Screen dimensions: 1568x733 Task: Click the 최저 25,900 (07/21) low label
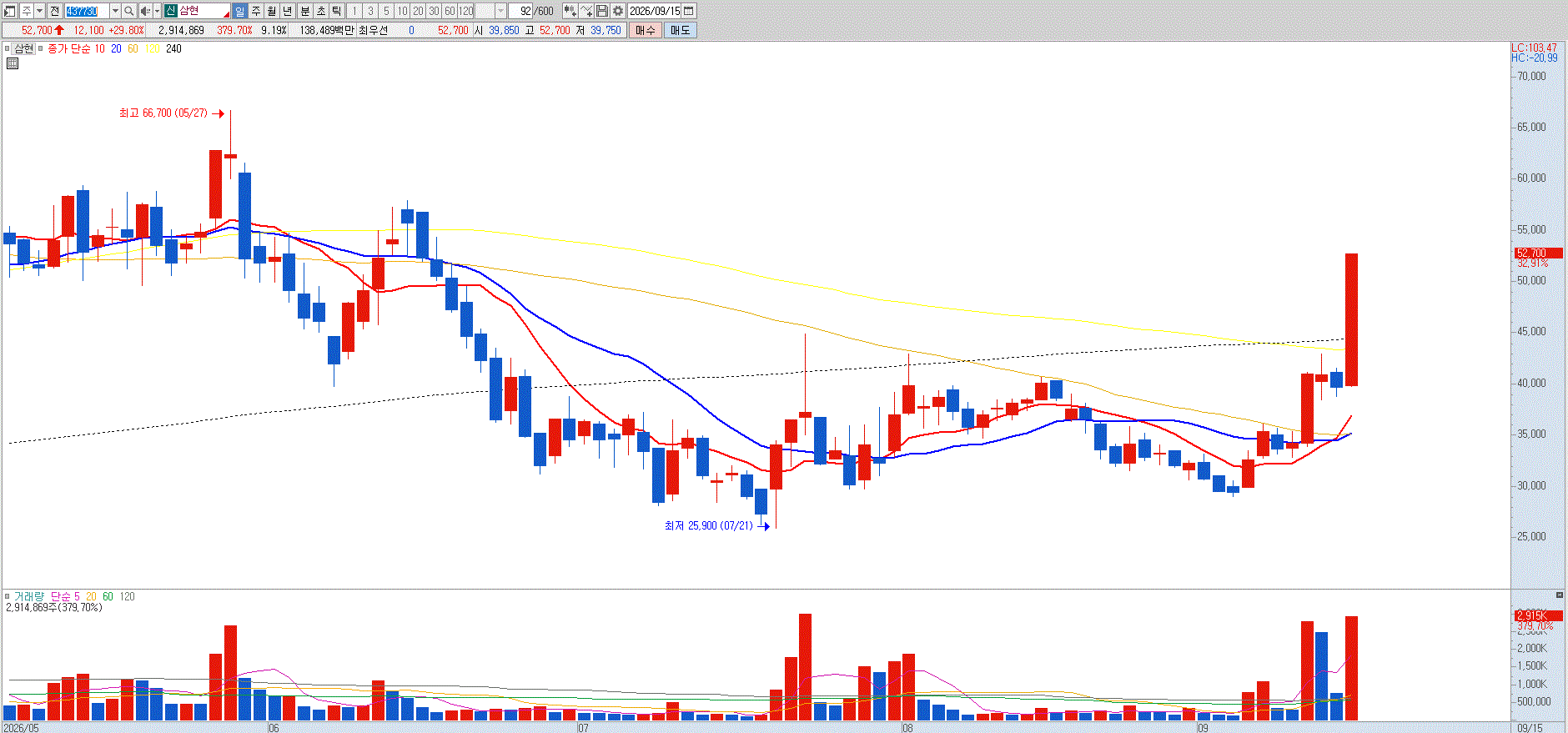point(708,525)
